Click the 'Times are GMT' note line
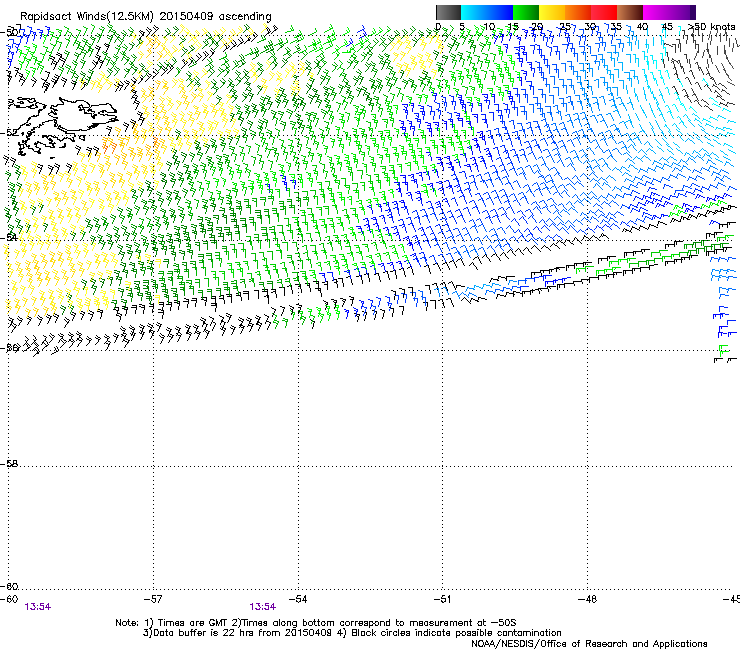740x650 pixels. pos(316,623)
